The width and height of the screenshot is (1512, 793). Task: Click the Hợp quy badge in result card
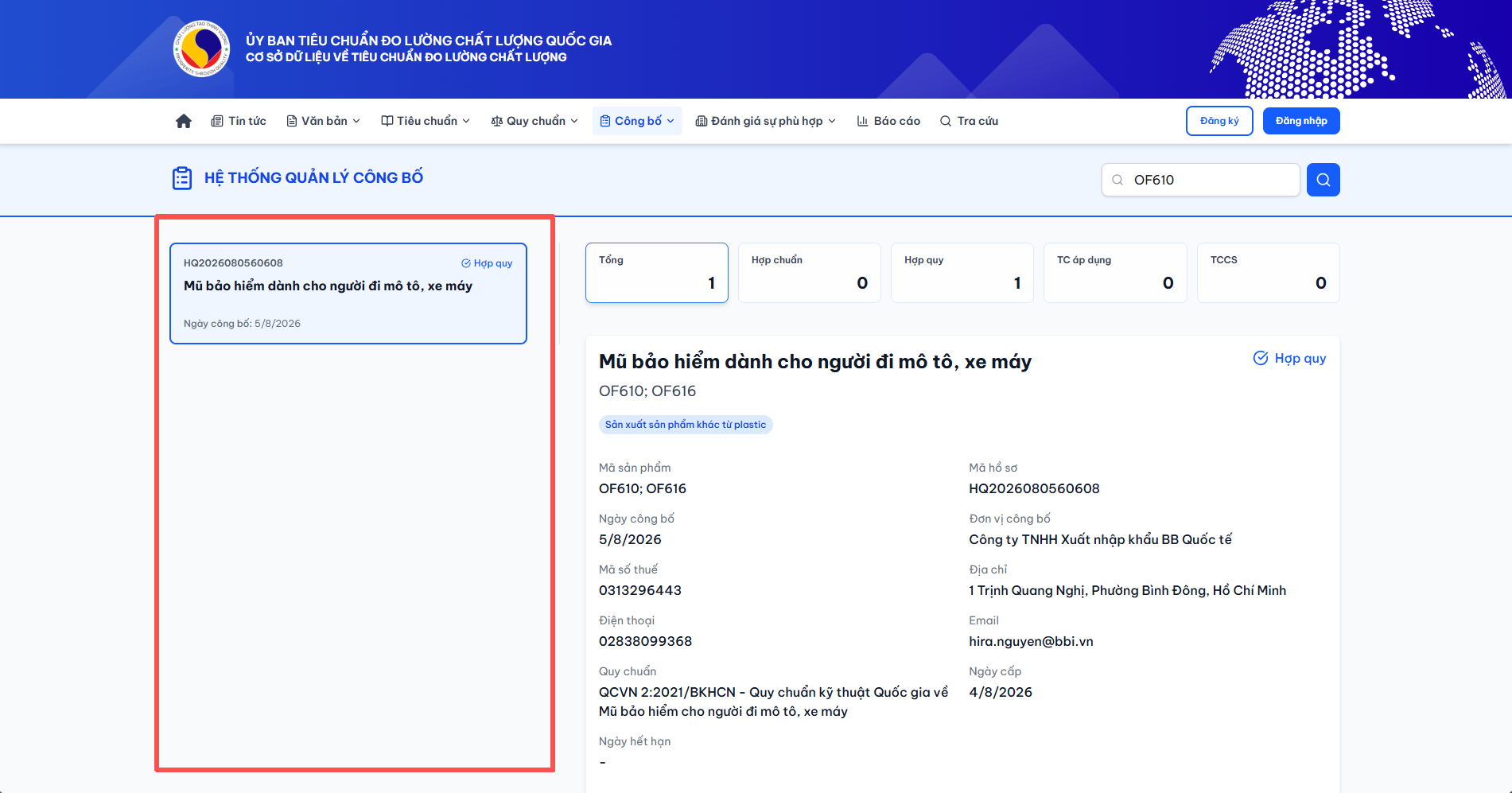(x=487, y=263)
